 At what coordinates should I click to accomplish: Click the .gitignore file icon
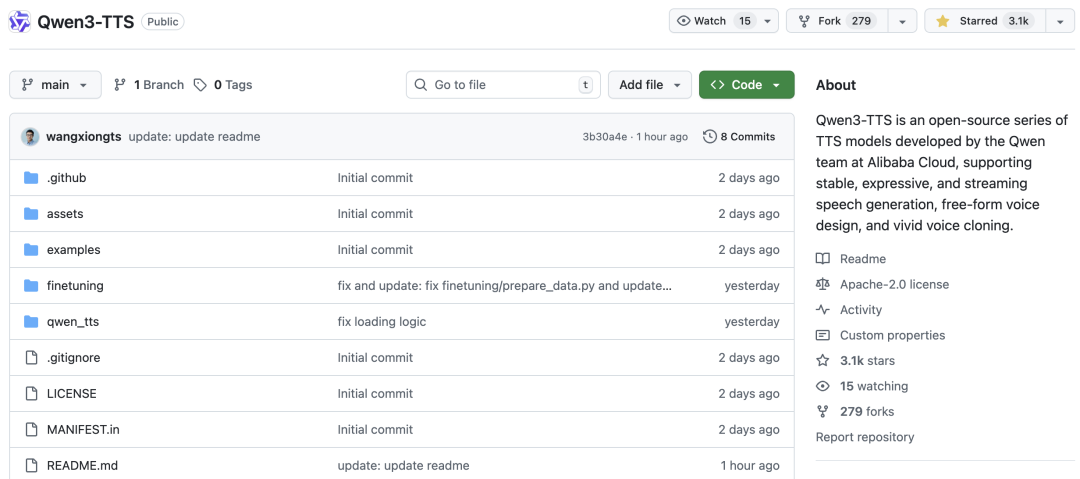tap(30, 358)
